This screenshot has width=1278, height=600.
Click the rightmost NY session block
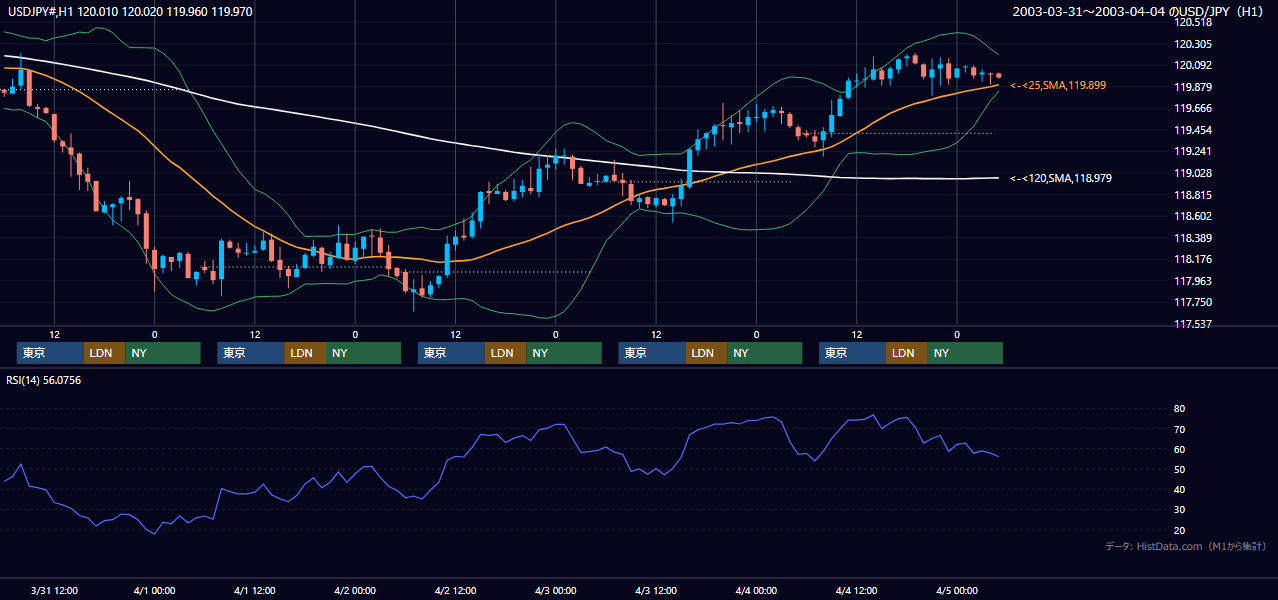(965, 353)
